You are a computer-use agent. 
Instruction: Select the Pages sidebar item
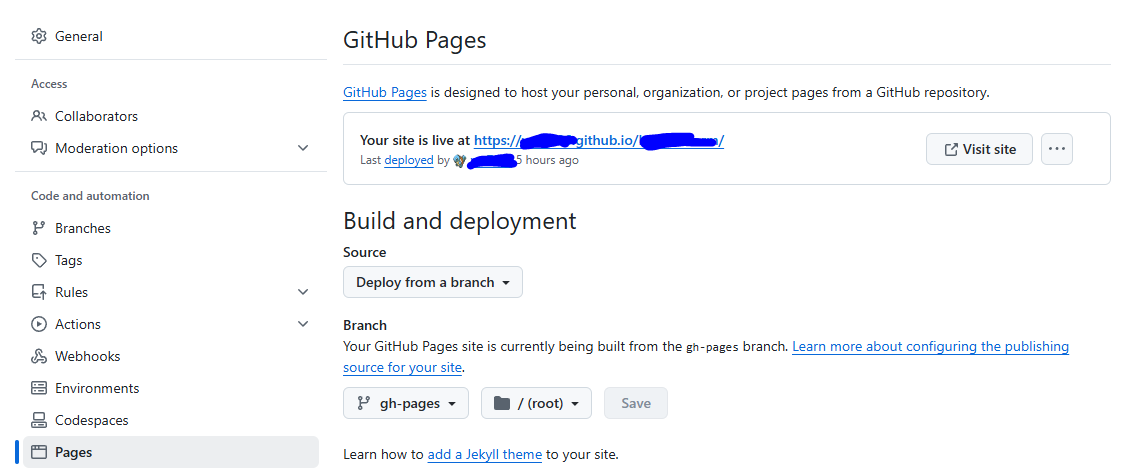pos(171,452)
